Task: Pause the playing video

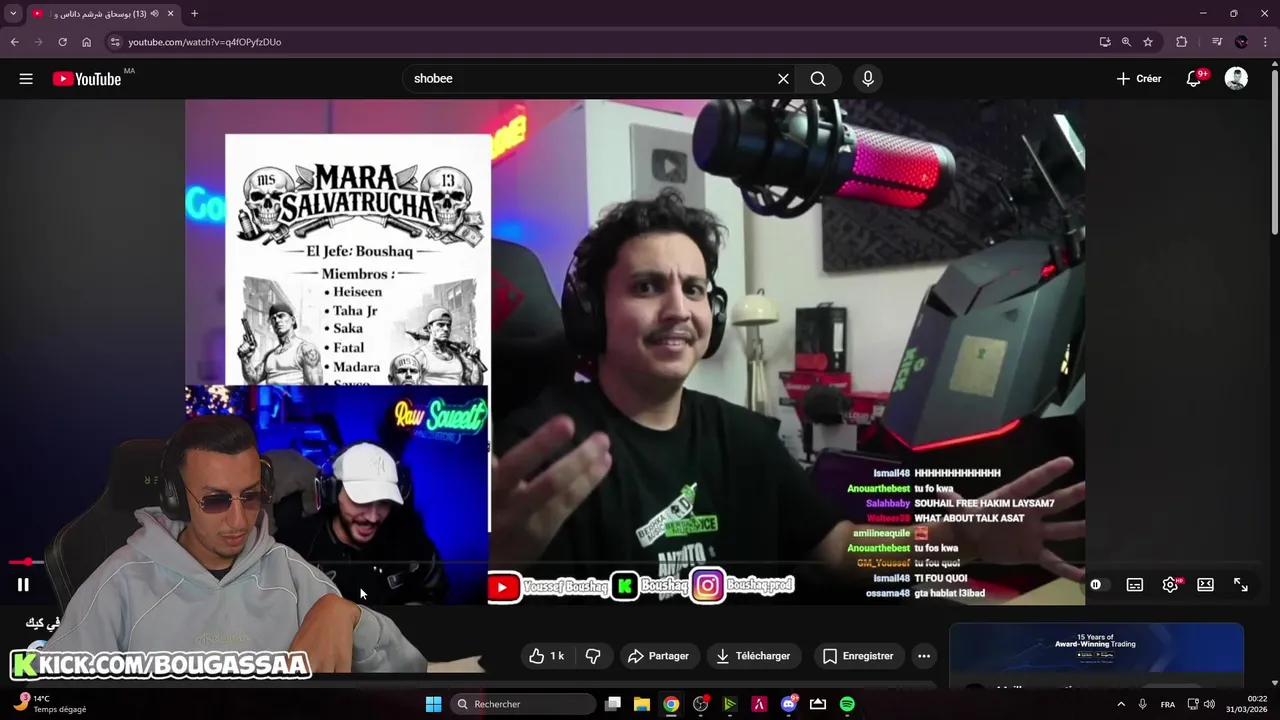Action: click(23, 585)
